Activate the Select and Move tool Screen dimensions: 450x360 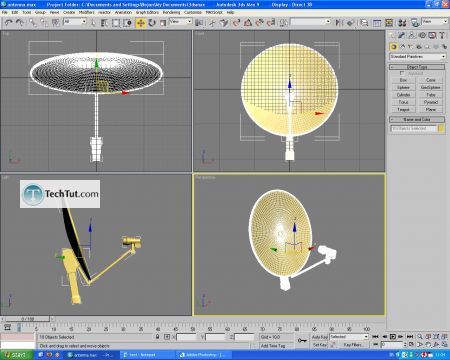(x=141, y=23)
